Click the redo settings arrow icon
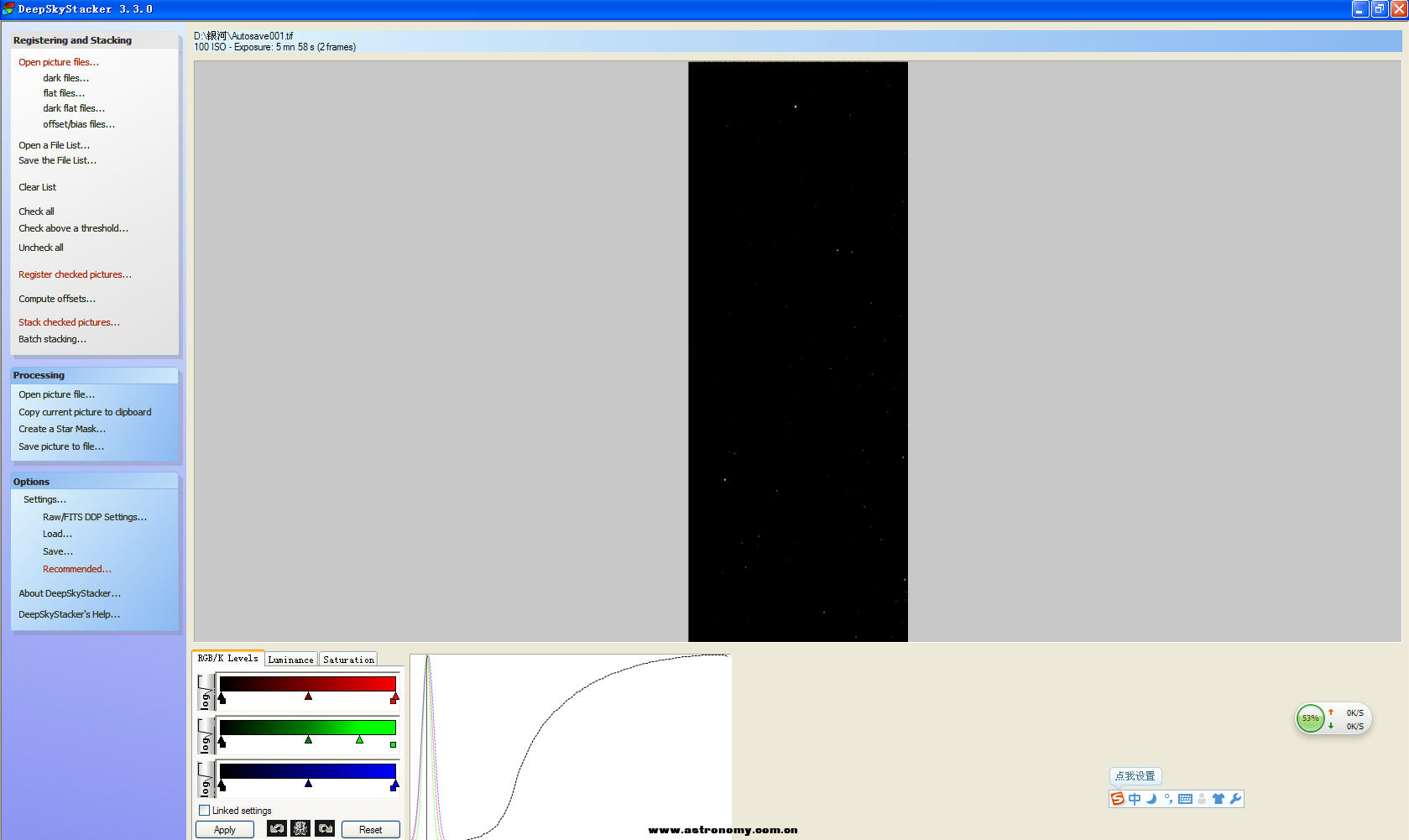This screenshot has height=840, width=1409. 325,829
